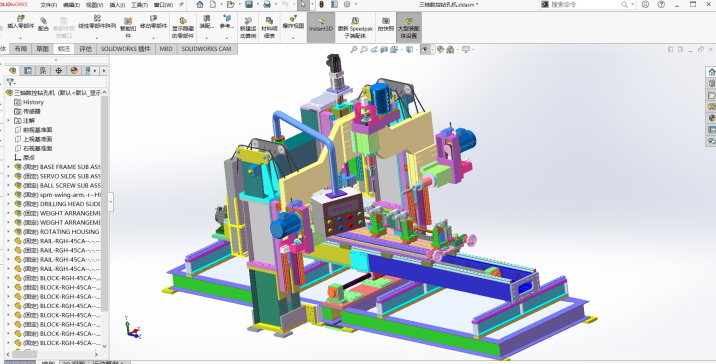Viewport: 716px width, 364px height.
Task: Open the Edit (编辑) menu
Action: 71,5
